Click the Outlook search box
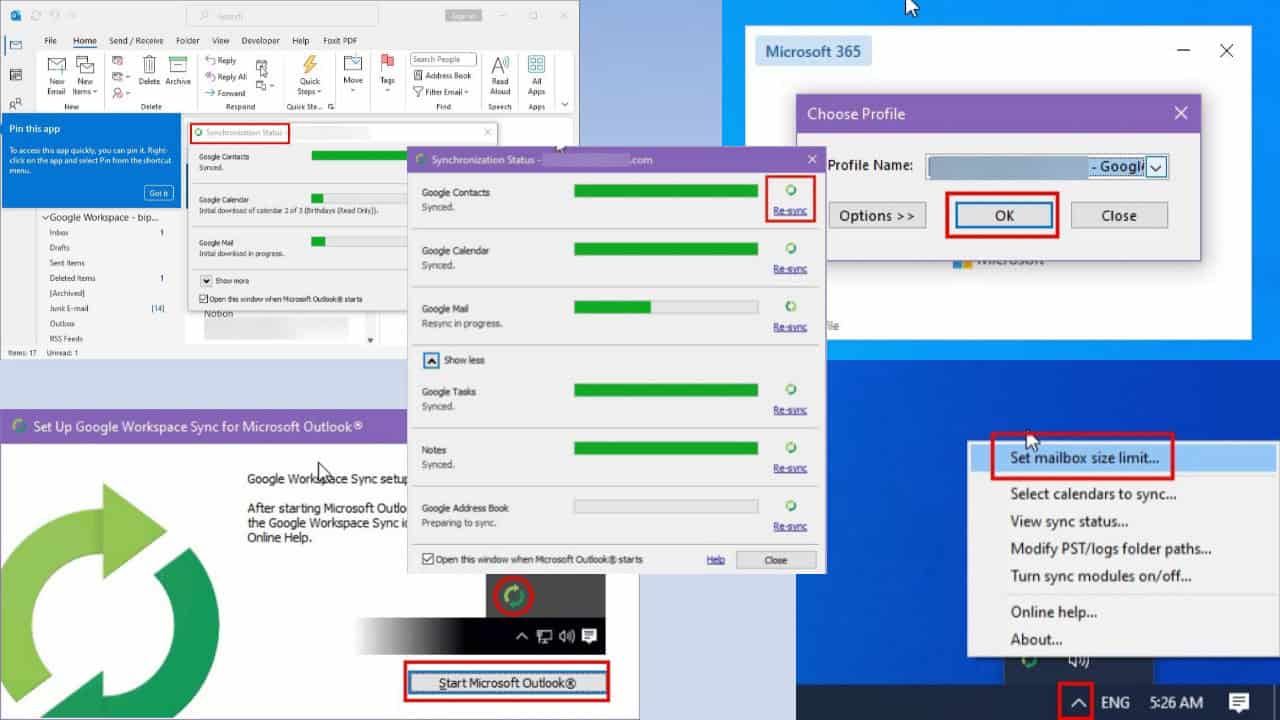 pos(283,16)
